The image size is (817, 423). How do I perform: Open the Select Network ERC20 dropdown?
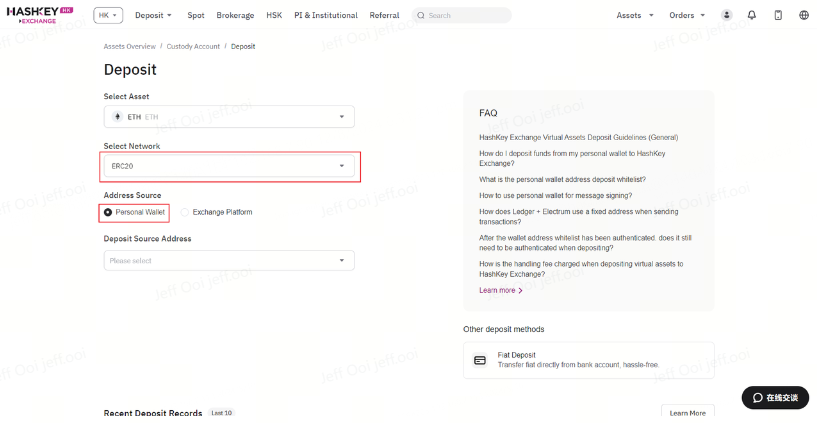tap(229, 166)
